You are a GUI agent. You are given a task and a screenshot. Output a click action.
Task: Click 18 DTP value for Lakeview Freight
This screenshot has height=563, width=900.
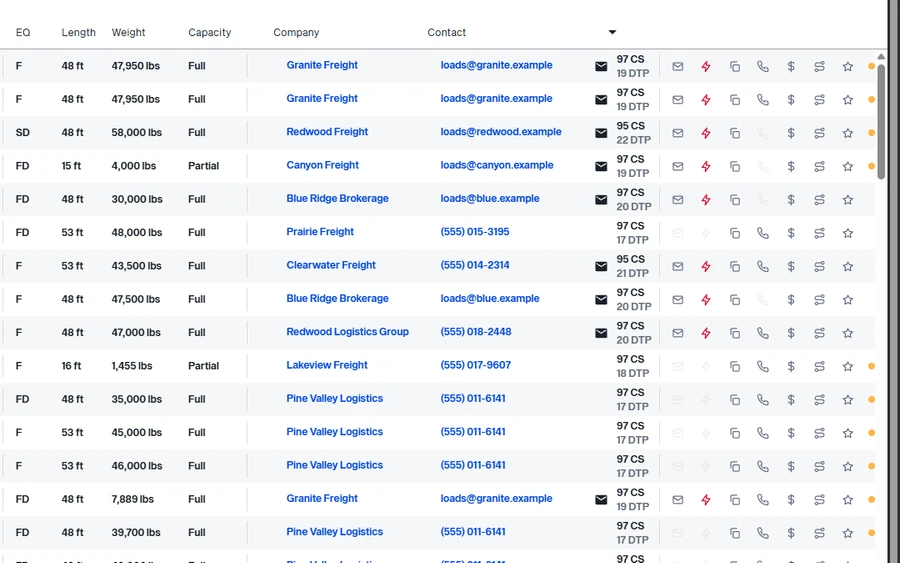(633, 373)
